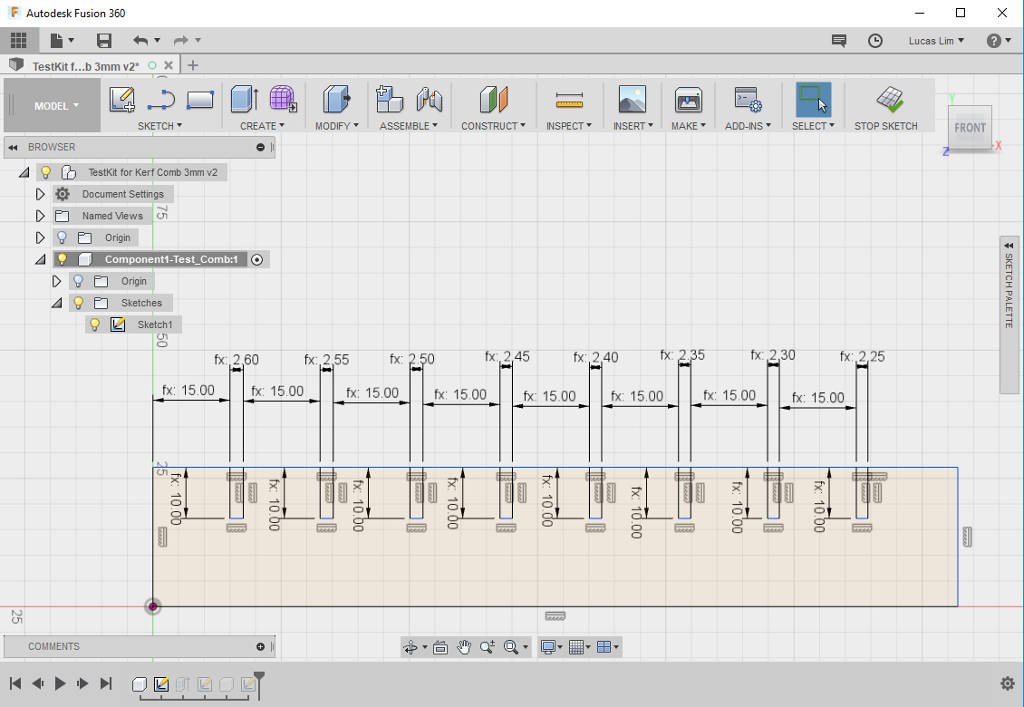Screen dimensions: 1024x707
Task: Click the Measure inspect icon
Action: pos(569,100)
